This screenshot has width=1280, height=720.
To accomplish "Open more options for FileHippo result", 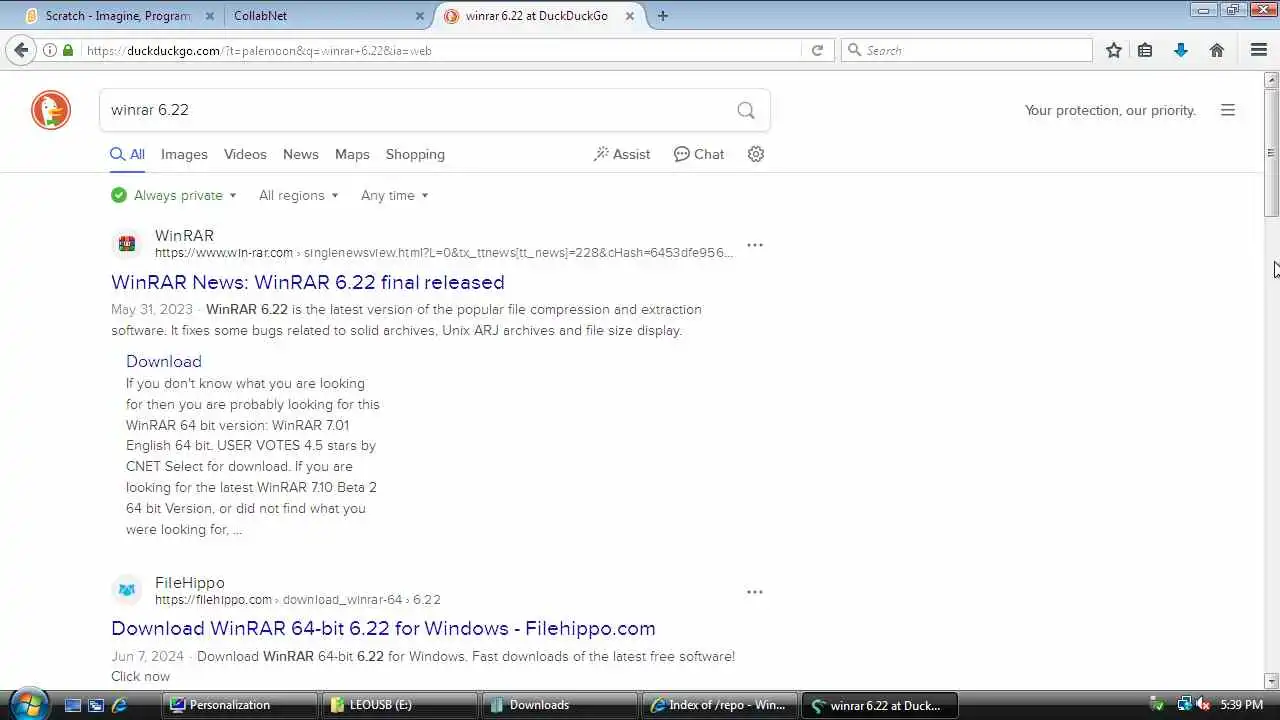I will click(x=755, y=592).
